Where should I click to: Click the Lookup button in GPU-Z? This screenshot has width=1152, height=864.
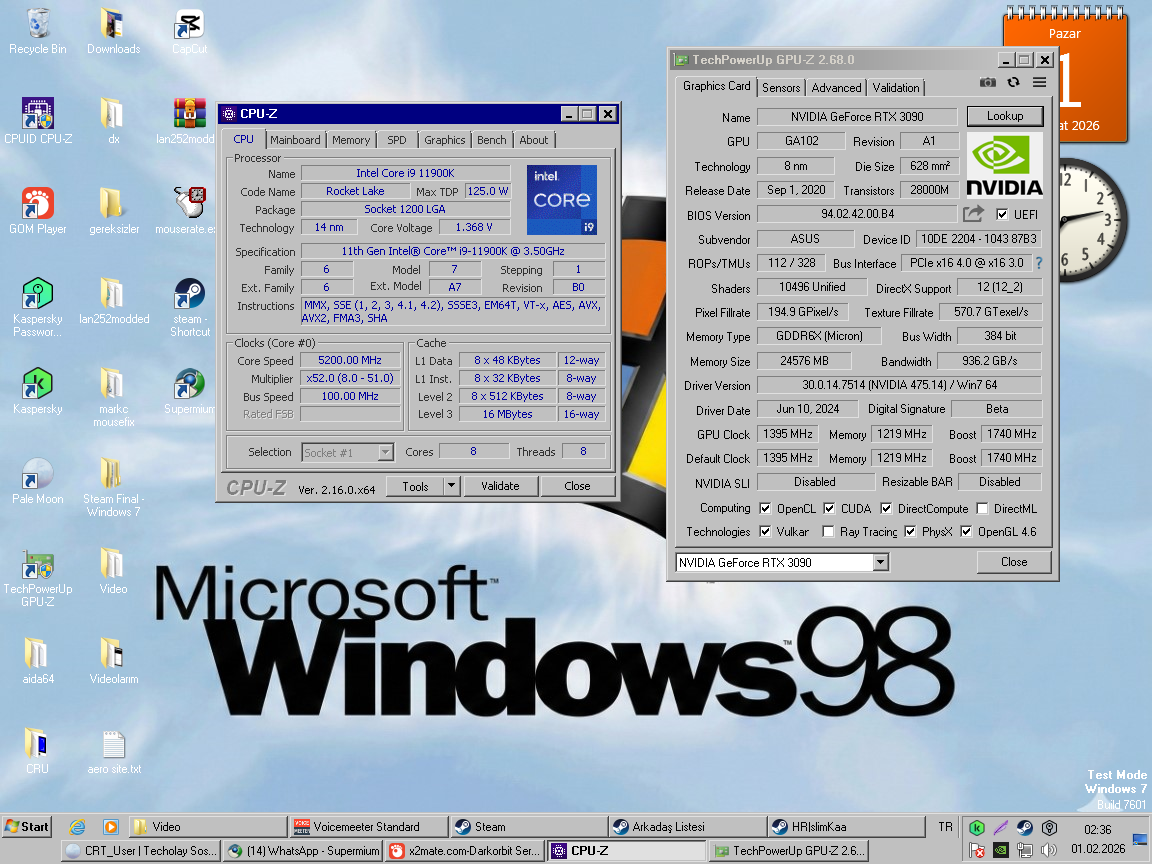pyautogui.click(x=1005, y=116)
